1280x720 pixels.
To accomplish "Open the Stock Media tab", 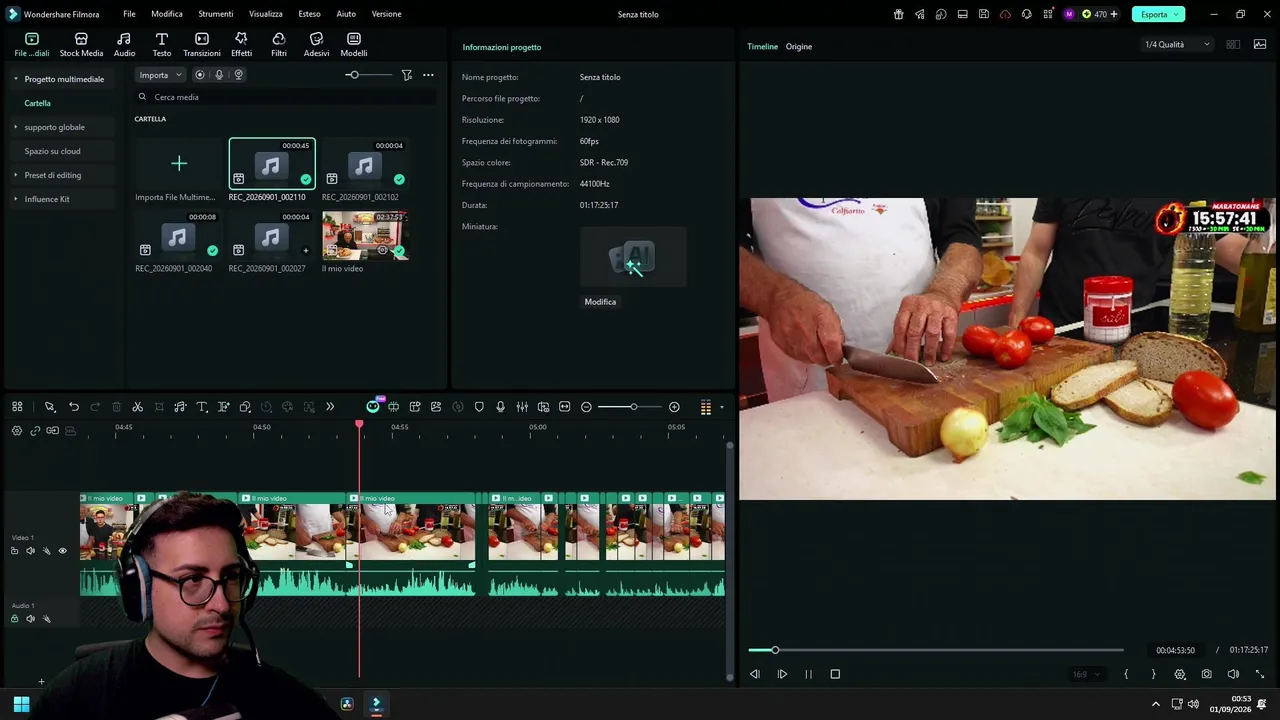I will tap(81, 44).
